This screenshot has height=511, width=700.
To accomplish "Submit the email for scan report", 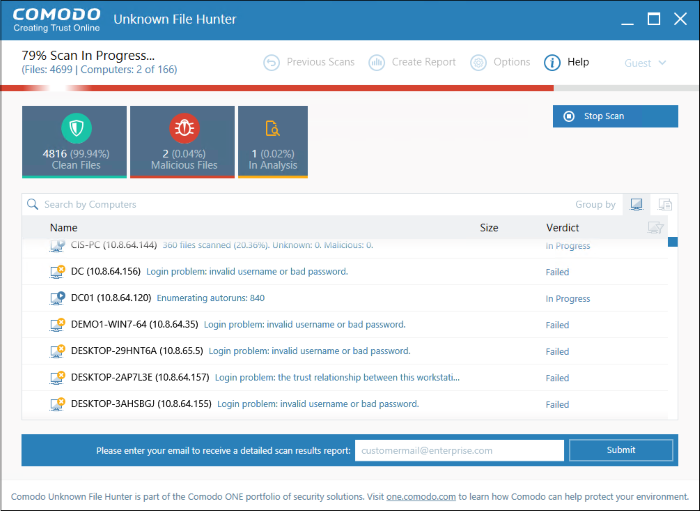I will tap(621, 450).
